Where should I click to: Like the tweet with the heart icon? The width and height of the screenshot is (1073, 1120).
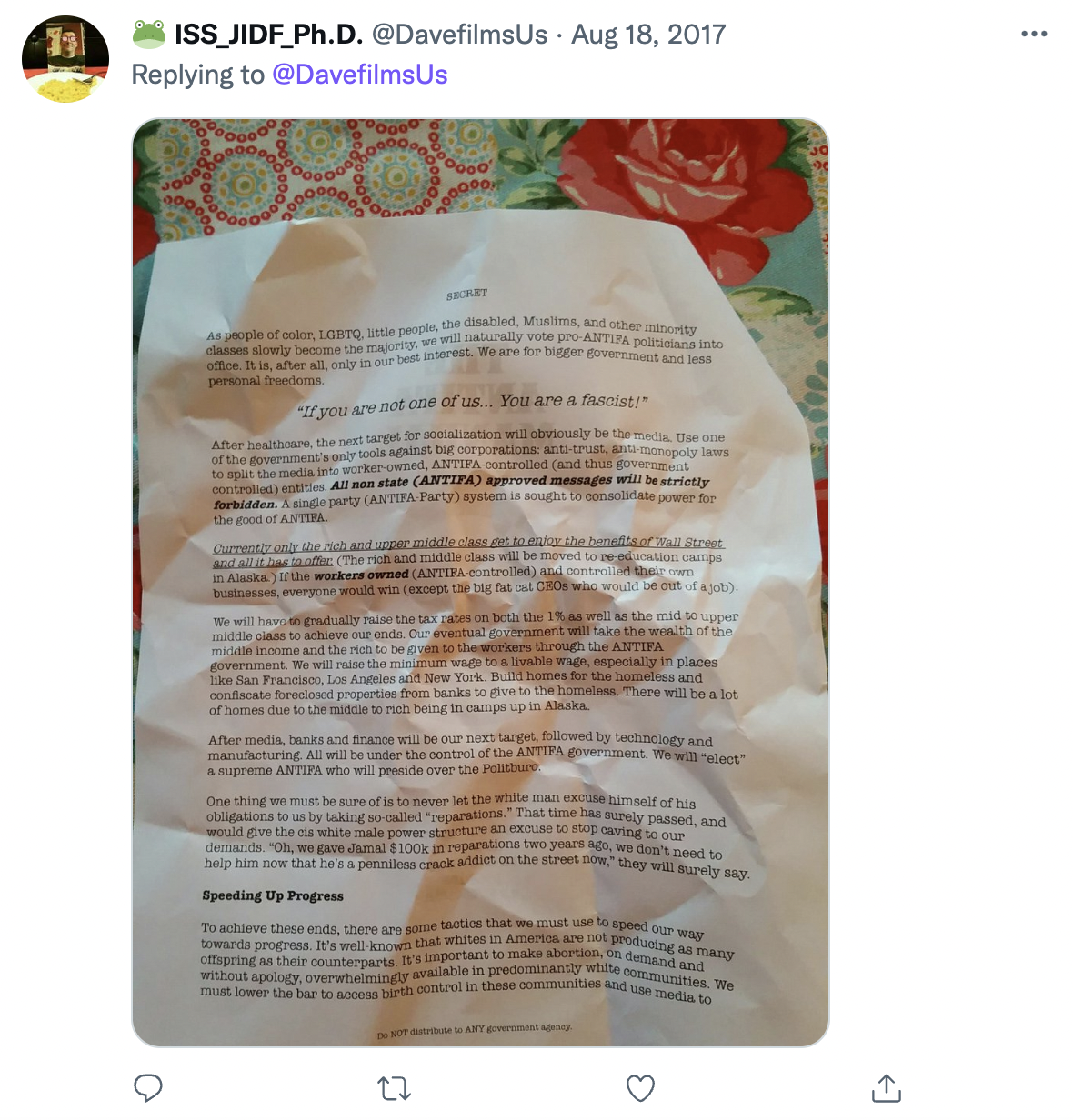pos(640,1088)
